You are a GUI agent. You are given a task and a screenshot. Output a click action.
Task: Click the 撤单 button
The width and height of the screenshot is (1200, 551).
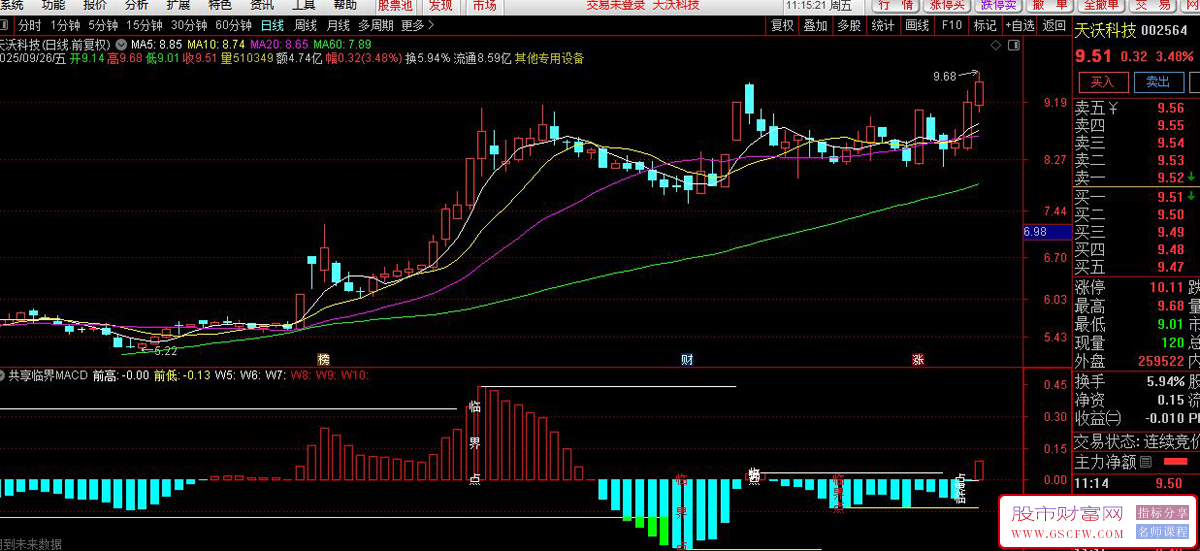pos(1050,5)
